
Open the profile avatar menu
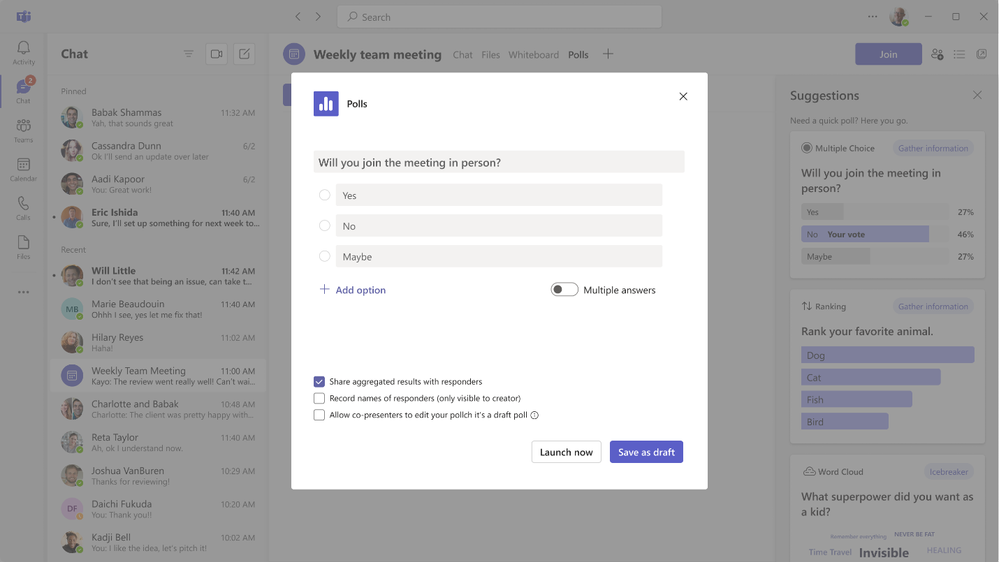[x=899, y=17]
